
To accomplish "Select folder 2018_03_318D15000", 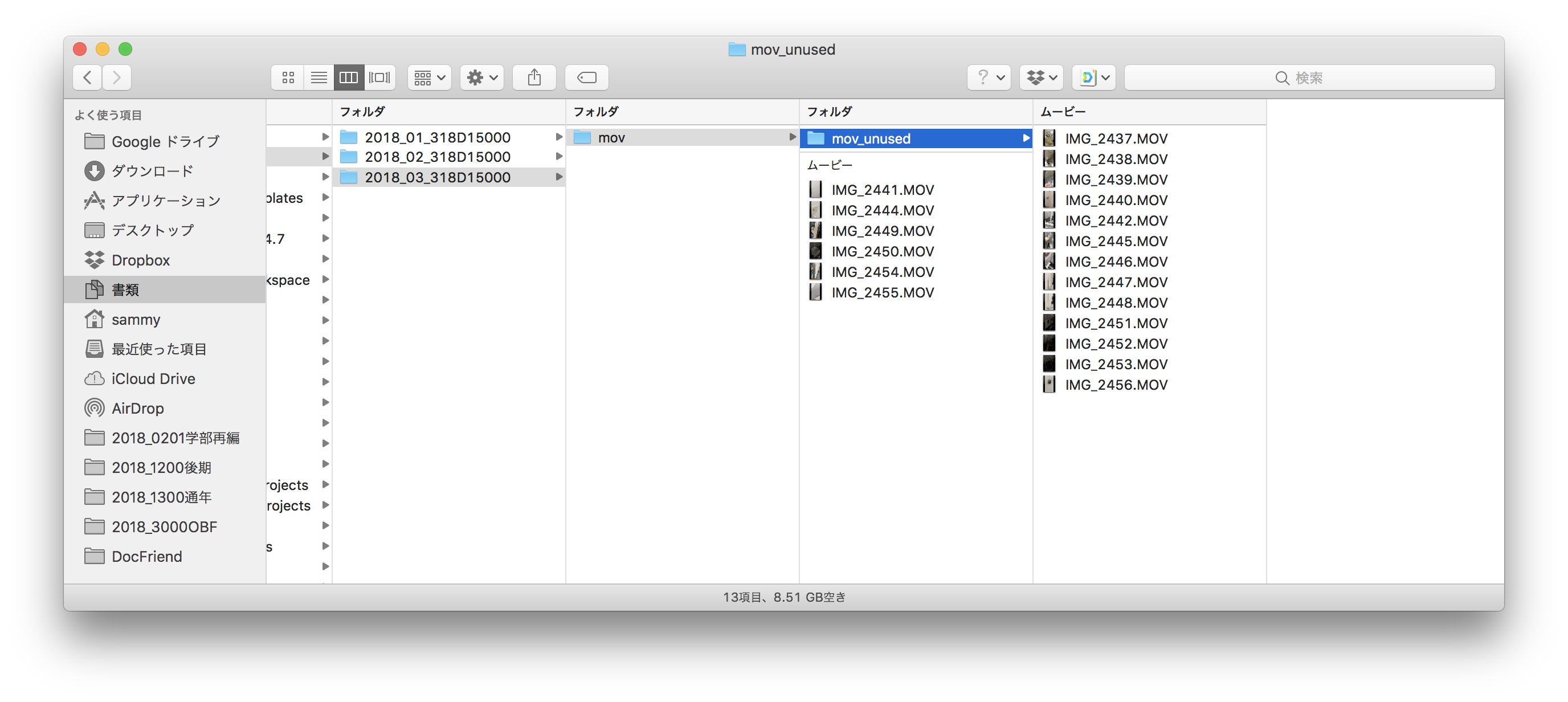I will click(x=449, y=177).
